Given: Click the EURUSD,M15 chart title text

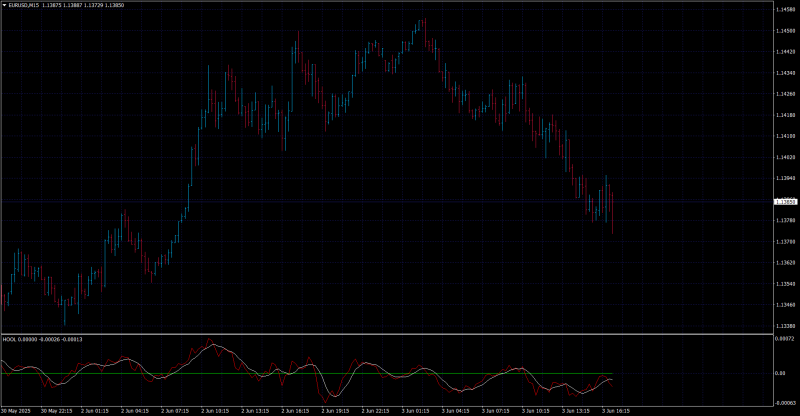Looking at the screenshot, I should [23, 5].
